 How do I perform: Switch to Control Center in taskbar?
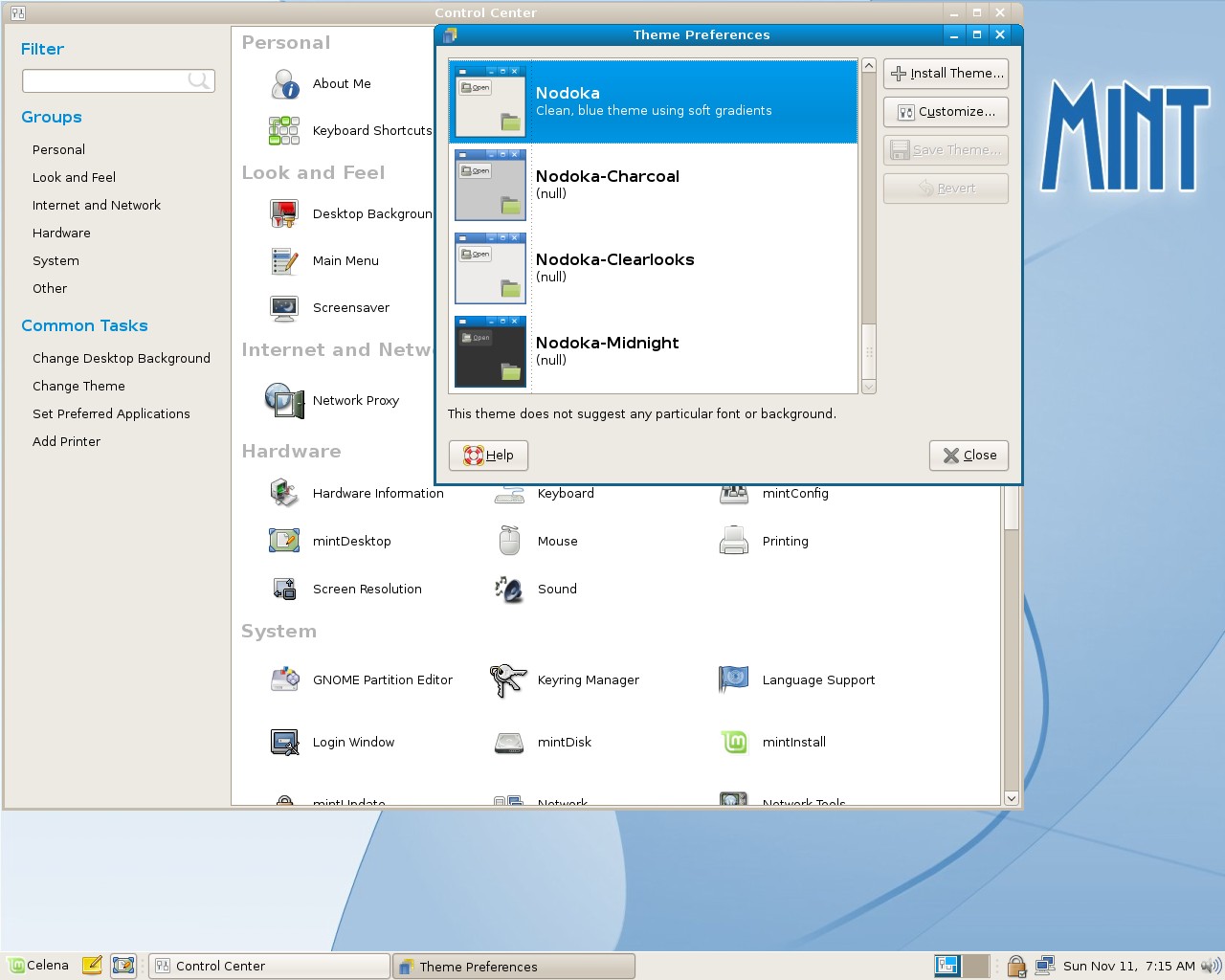click(x=268, y=966)
